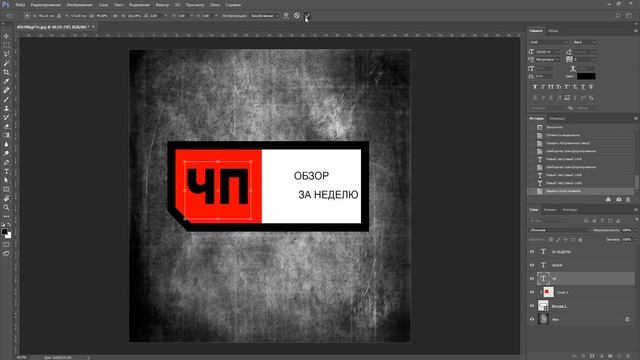Select the Rectangular Marquee tool
The height and width of the screenshot is (360, 640).
6,45
